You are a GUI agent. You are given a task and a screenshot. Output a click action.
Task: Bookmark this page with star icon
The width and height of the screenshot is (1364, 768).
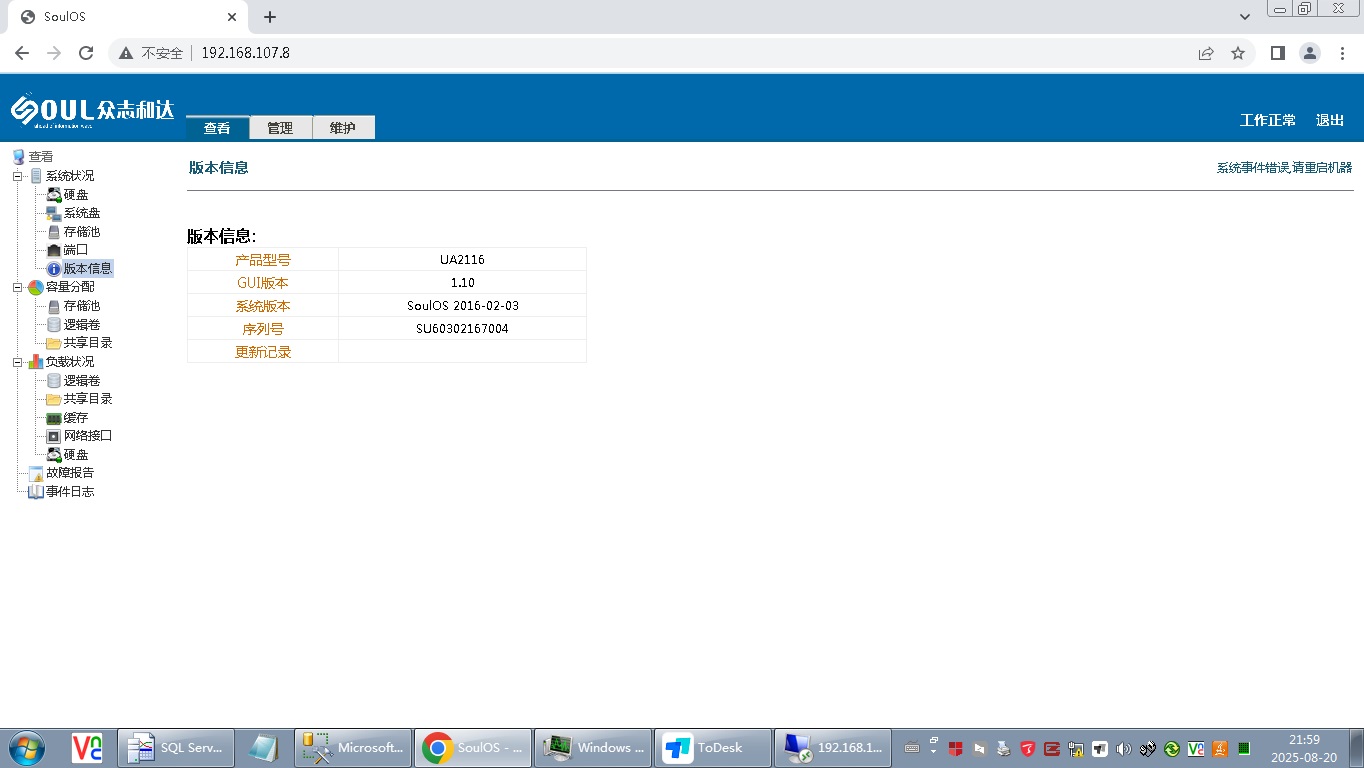click(x=1238, y=53)
